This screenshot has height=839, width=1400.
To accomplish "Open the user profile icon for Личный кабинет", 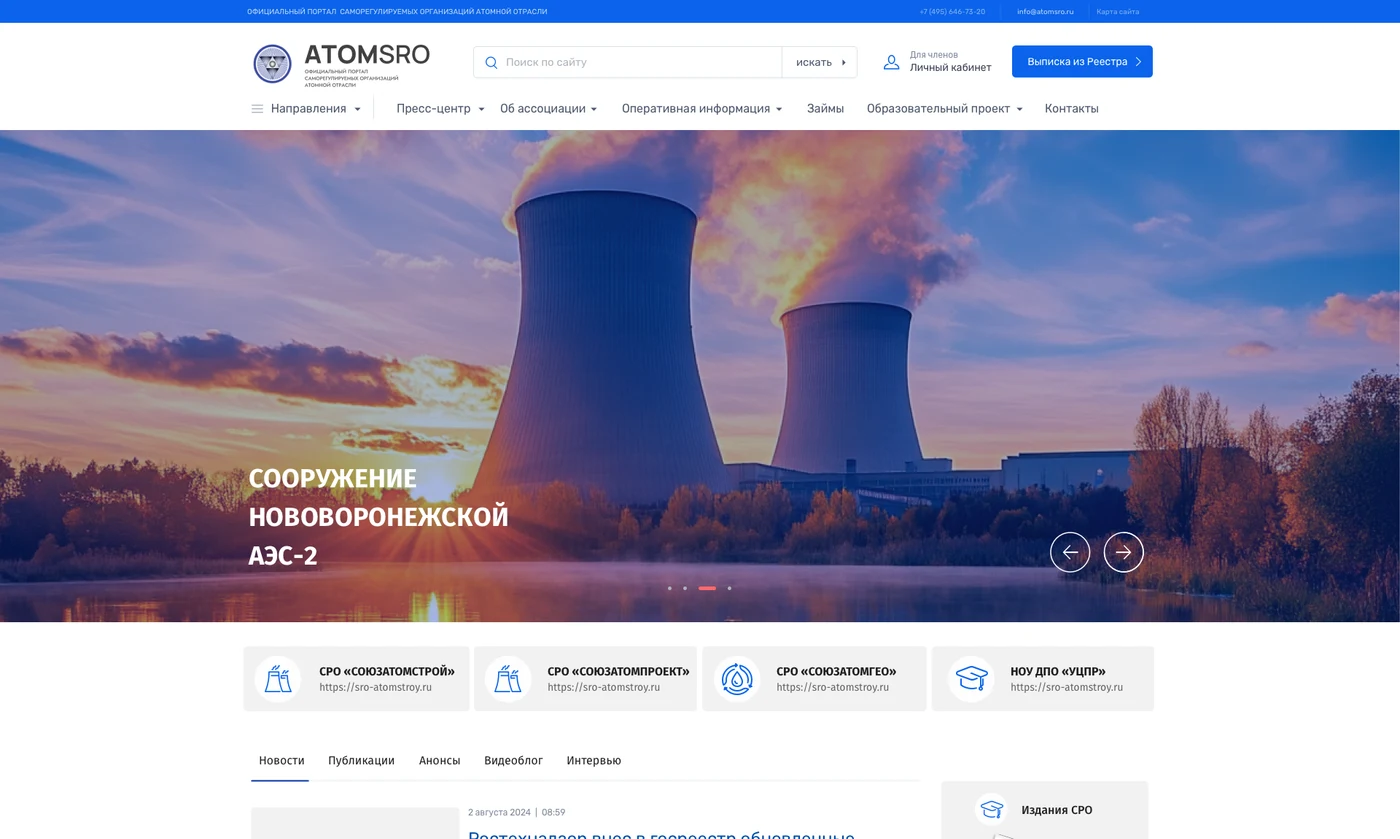I will click(891, 62).
